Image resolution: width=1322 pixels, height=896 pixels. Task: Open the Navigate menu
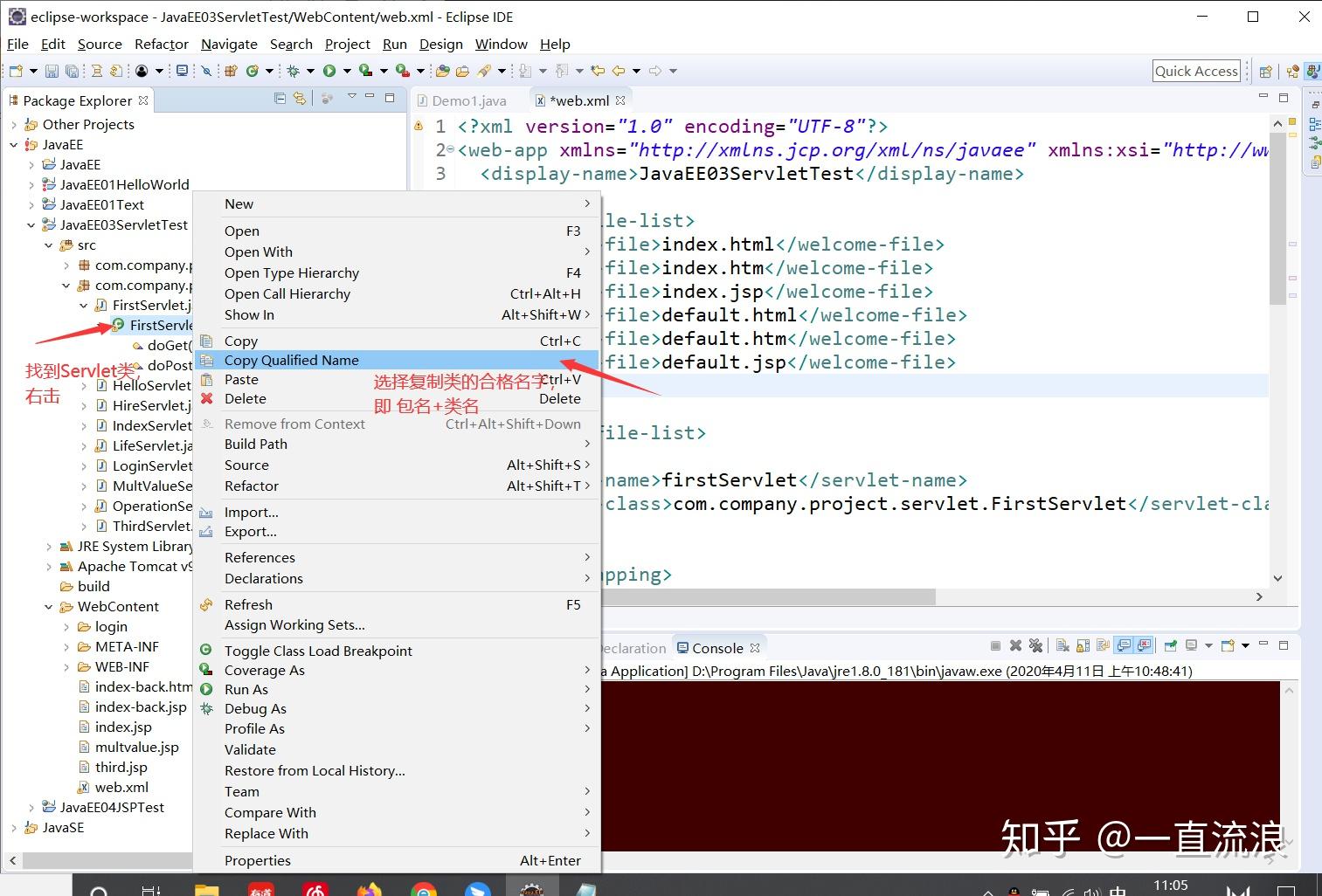tap(229, 44)
